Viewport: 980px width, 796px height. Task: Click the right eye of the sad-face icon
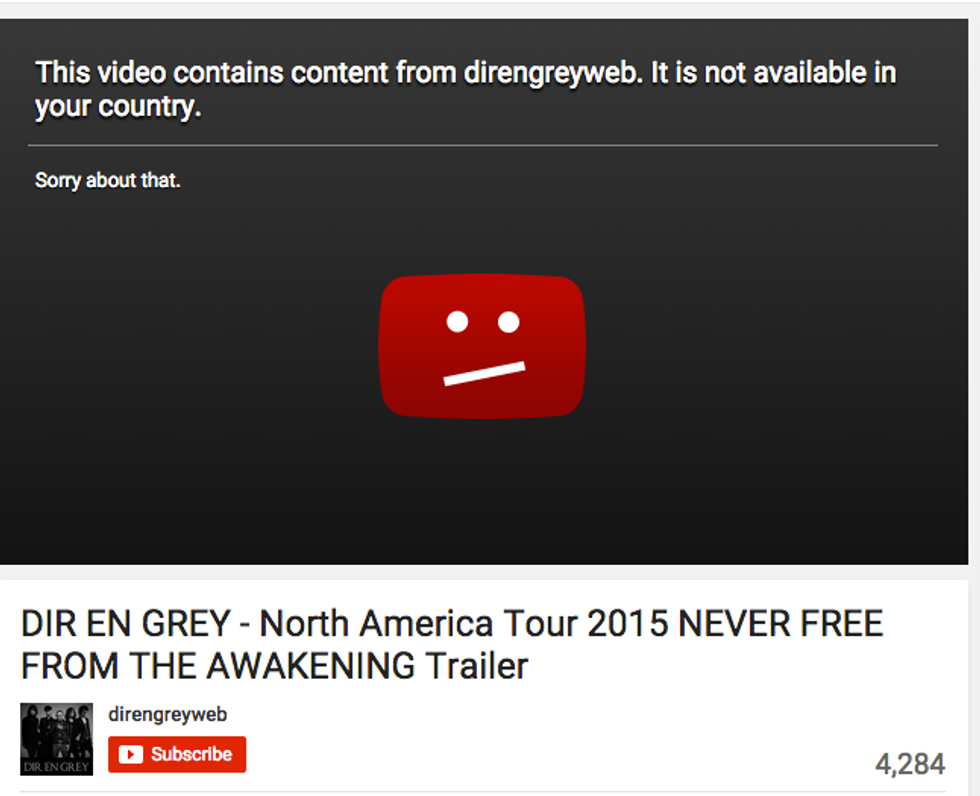point(508,322)
